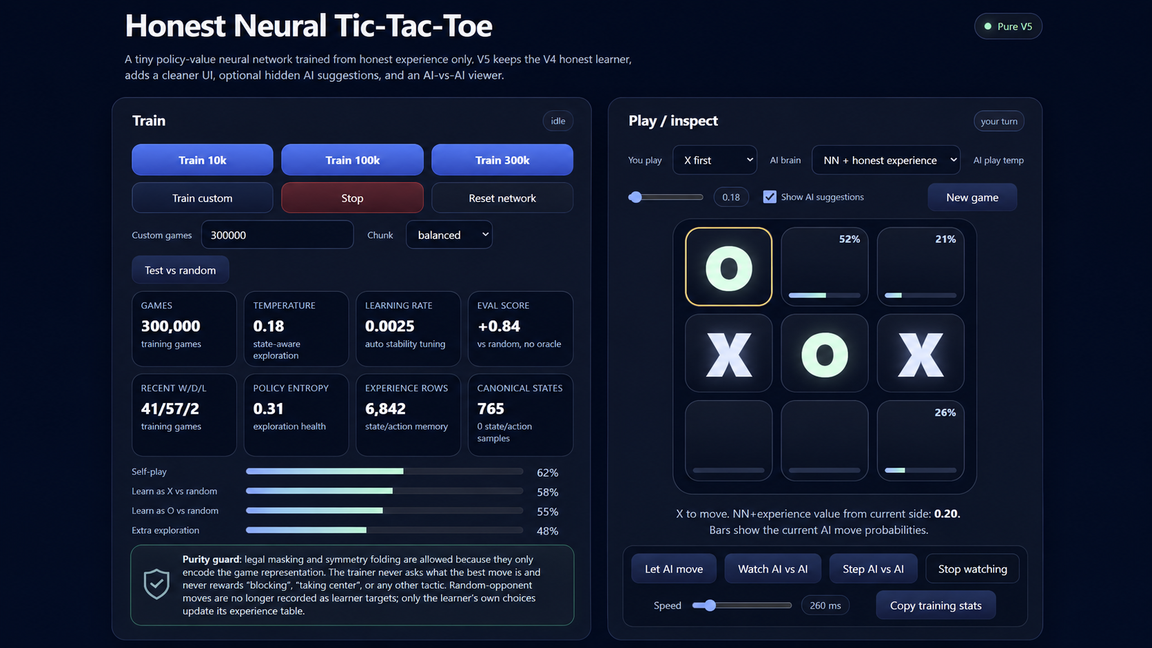Viewport: 1152px width, 648px height.
Task: Click the POLICY ENTROPY 0.31 card
Action: pyautogui.click(x=296, y=415)
